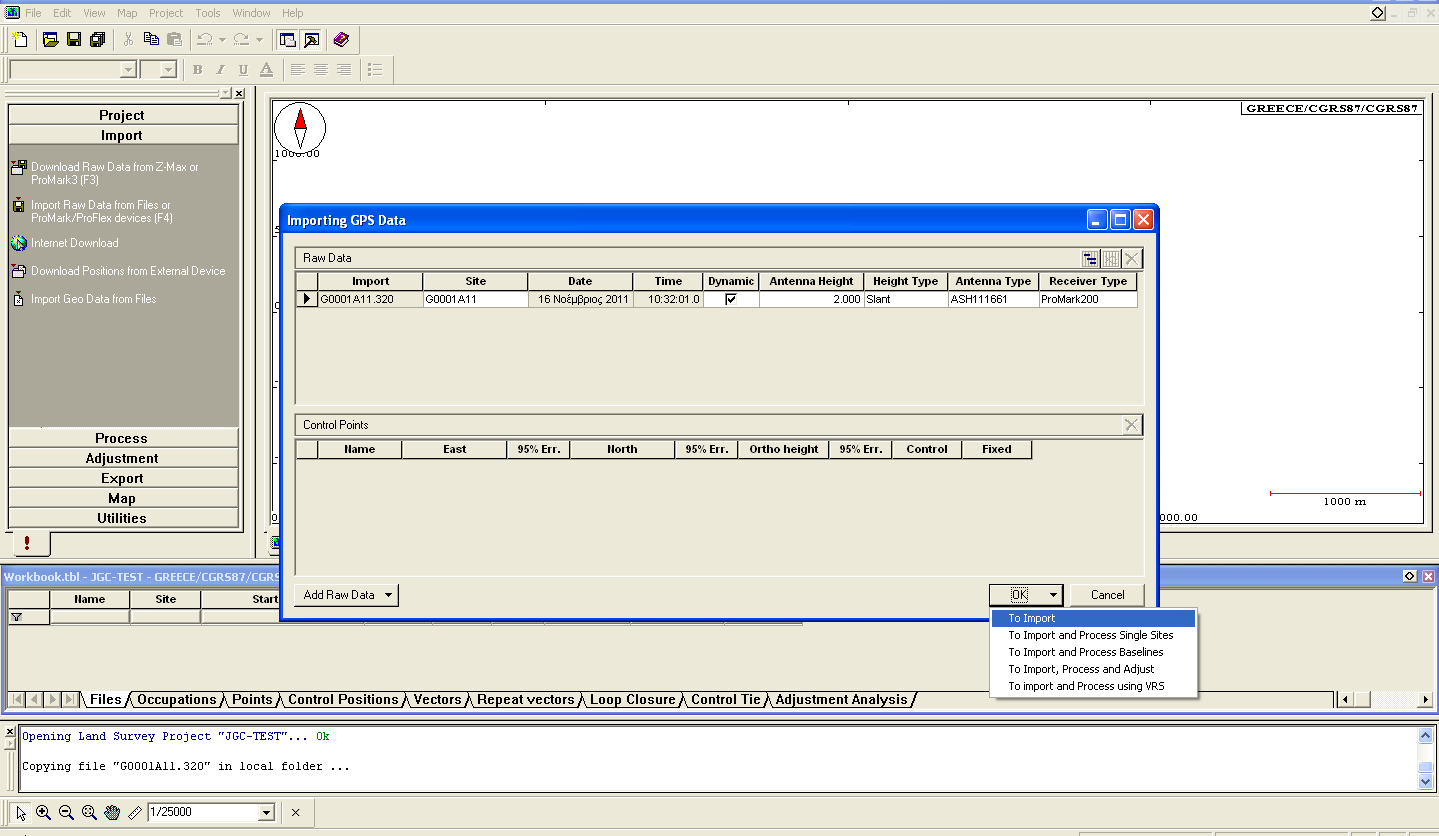Expand the Adjustment panel section
Image resolution: width=1439 pixels, height=836 pixels.
123,458
